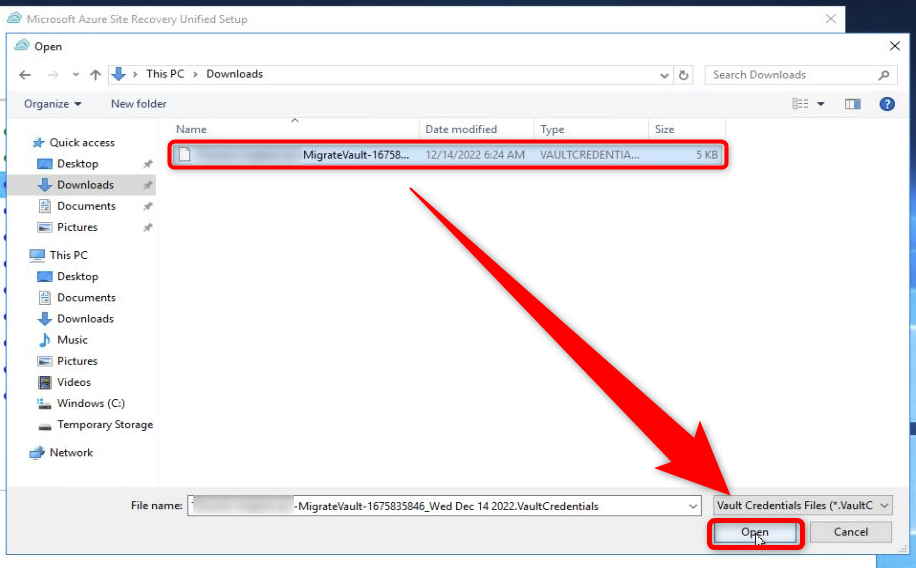Open Downloads under Quick access
Viewport: 916px width, 568px height.
click(85, 185)
